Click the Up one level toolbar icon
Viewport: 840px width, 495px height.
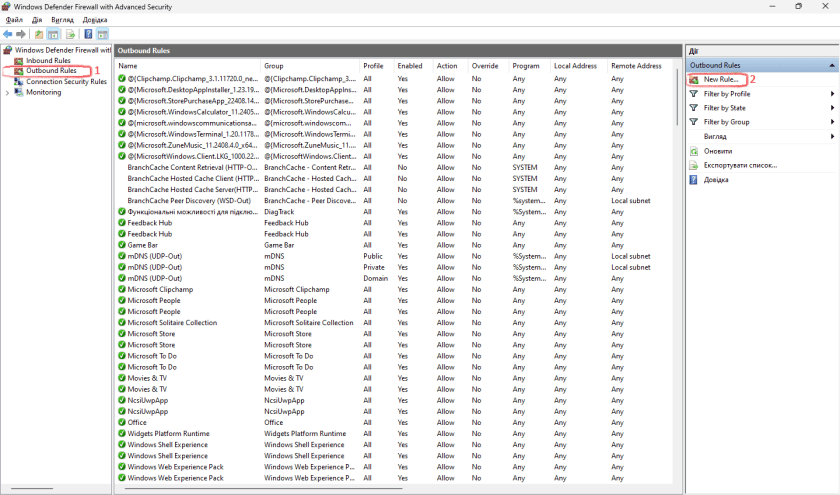click(x=40, y=34)
